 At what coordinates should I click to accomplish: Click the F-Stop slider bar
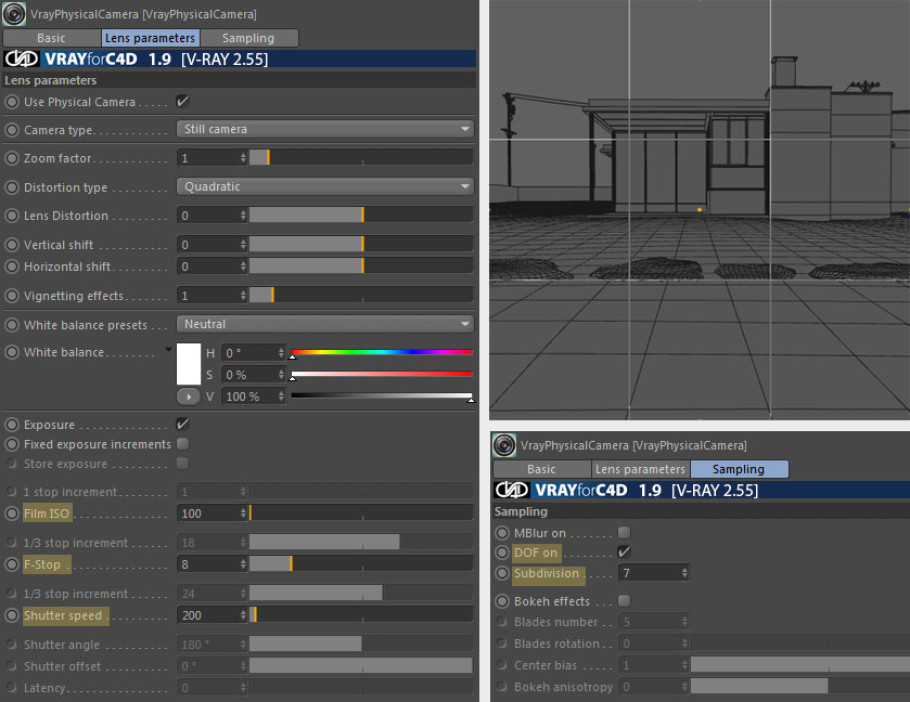pyautogui.click(x=361, y=564)
